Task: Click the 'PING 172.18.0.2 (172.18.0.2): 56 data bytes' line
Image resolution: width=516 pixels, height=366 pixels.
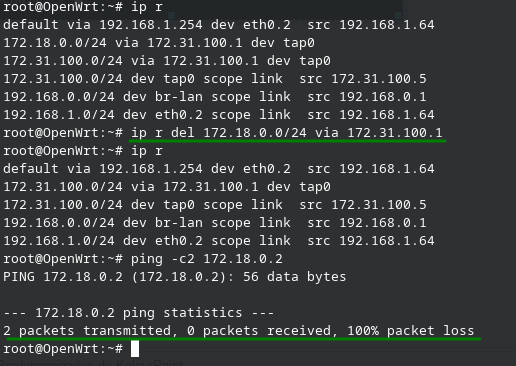Action: pyautogui.click(x=175, y=277)
